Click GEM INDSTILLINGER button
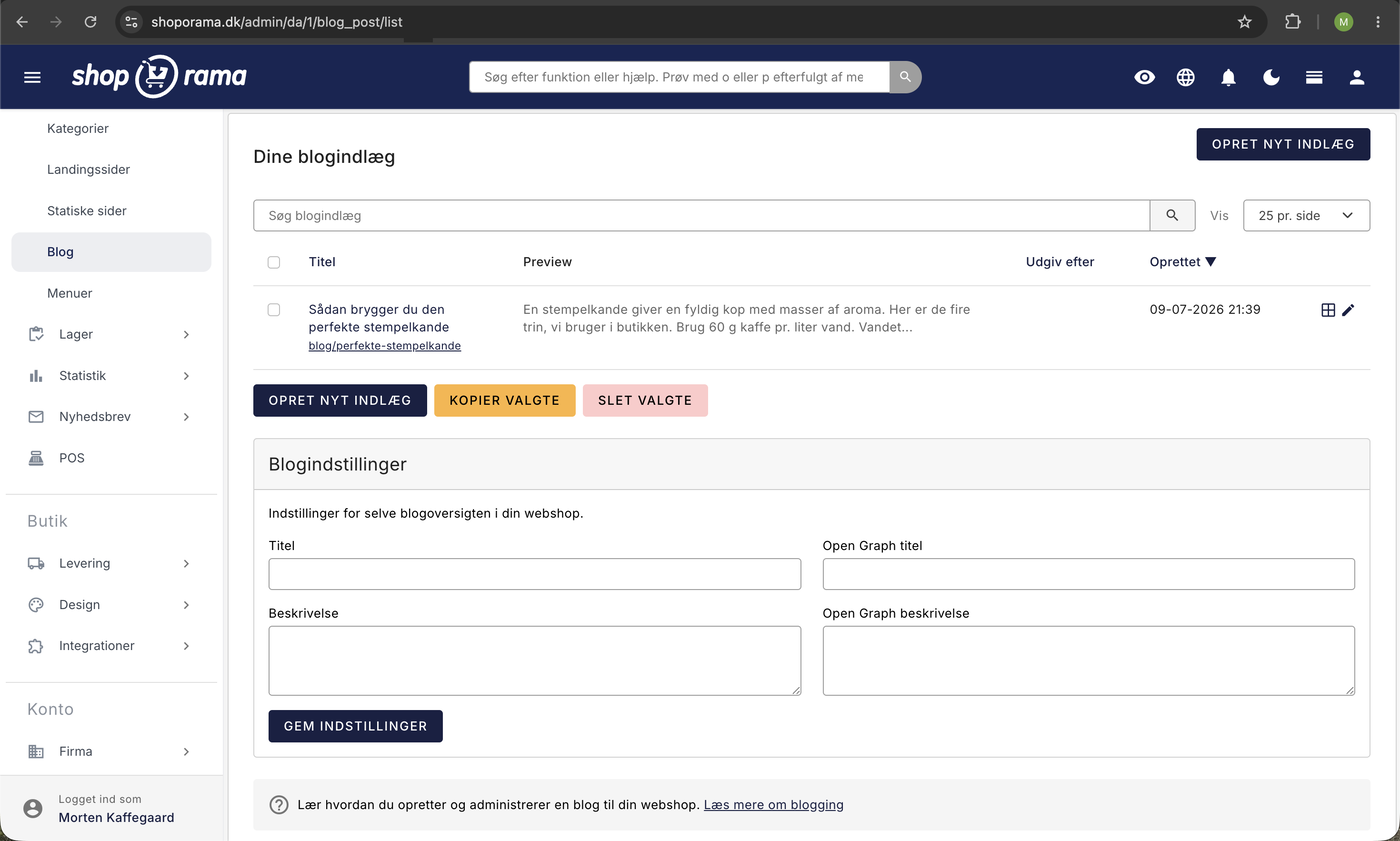This screenshot has height=841, width=1400. coord(355,726)
